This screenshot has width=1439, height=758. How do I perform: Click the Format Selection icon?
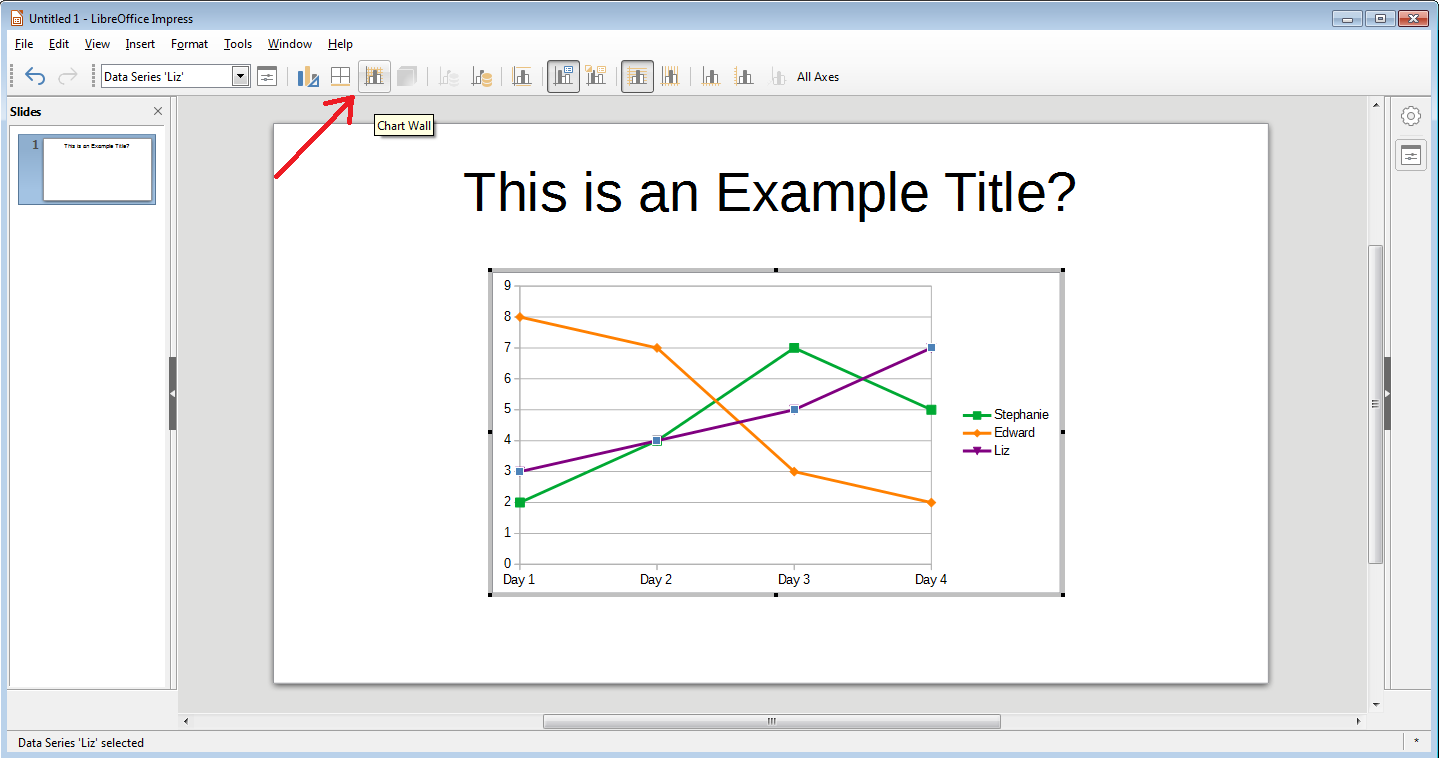[x=266, y=76]
